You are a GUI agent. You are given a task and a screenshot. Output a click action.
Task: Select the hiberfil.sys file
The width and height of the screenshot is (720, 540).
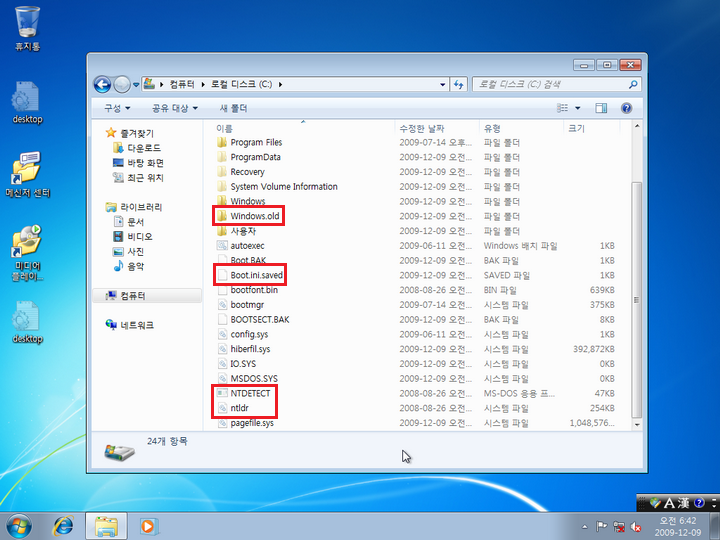click(244, 349)
